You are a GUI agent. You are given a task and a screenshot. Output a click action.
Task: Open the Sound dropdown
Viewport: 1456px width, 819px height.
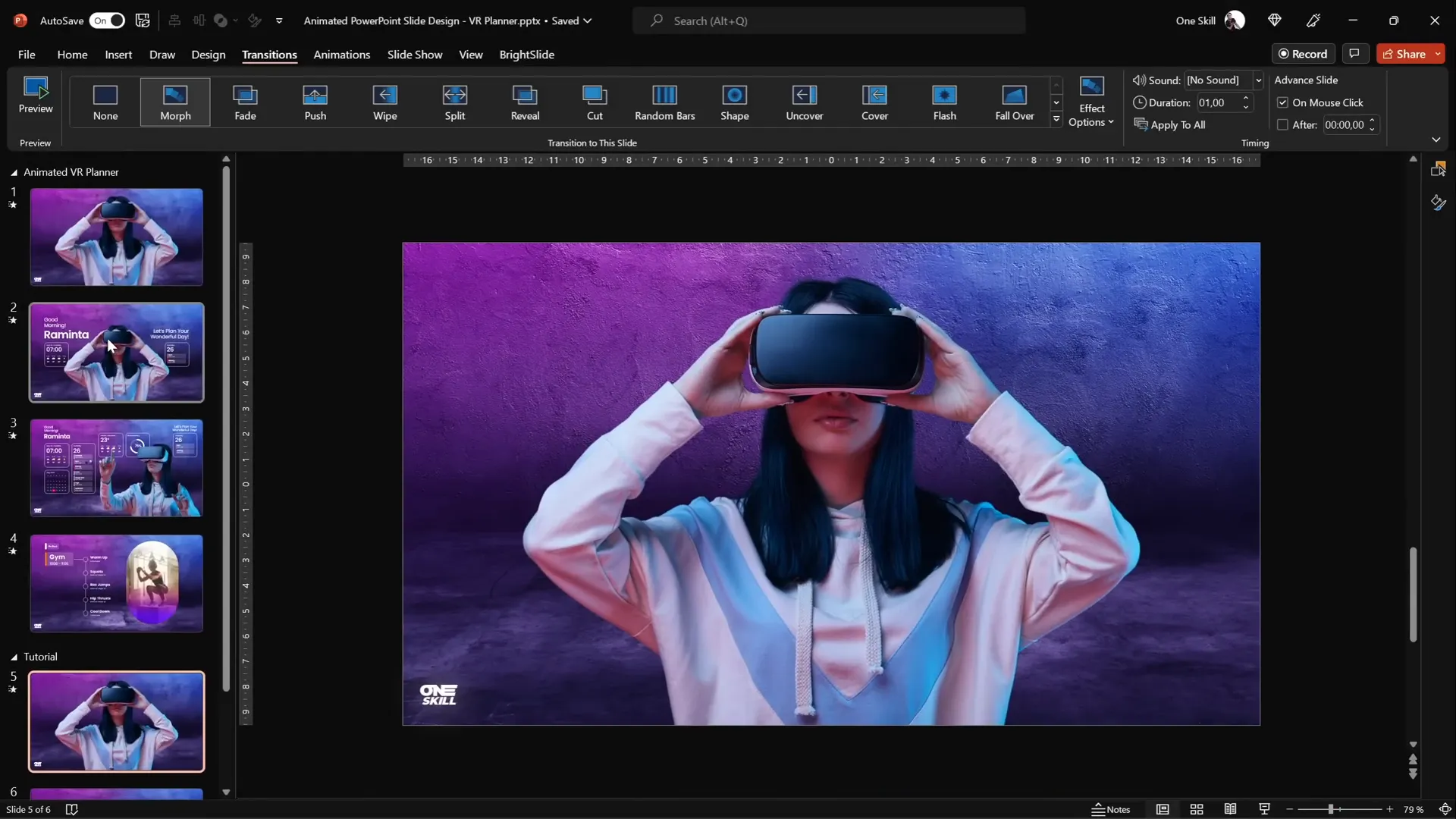click(x=1257, y=80)
